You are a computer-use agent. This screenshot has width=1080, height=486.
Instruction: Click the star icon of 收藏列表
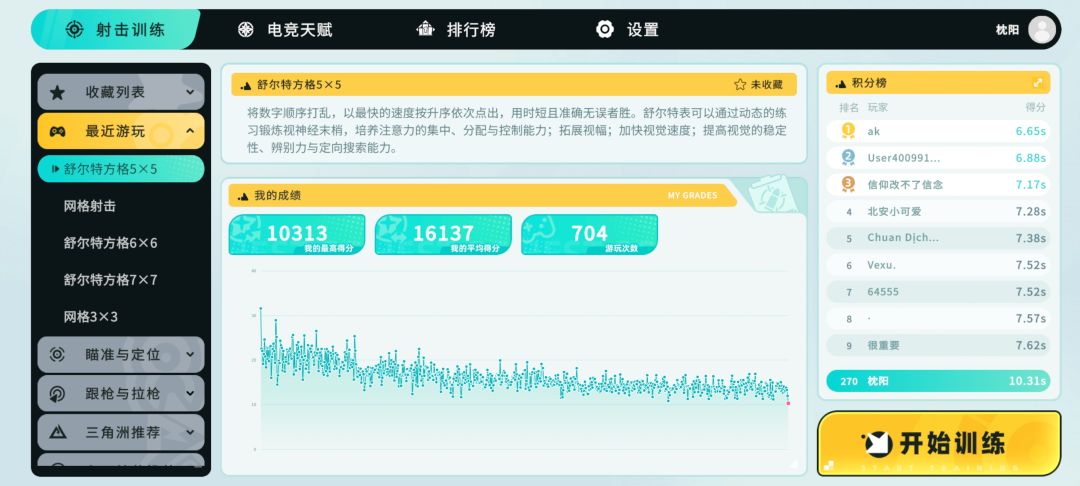click(x=57, y=92)
